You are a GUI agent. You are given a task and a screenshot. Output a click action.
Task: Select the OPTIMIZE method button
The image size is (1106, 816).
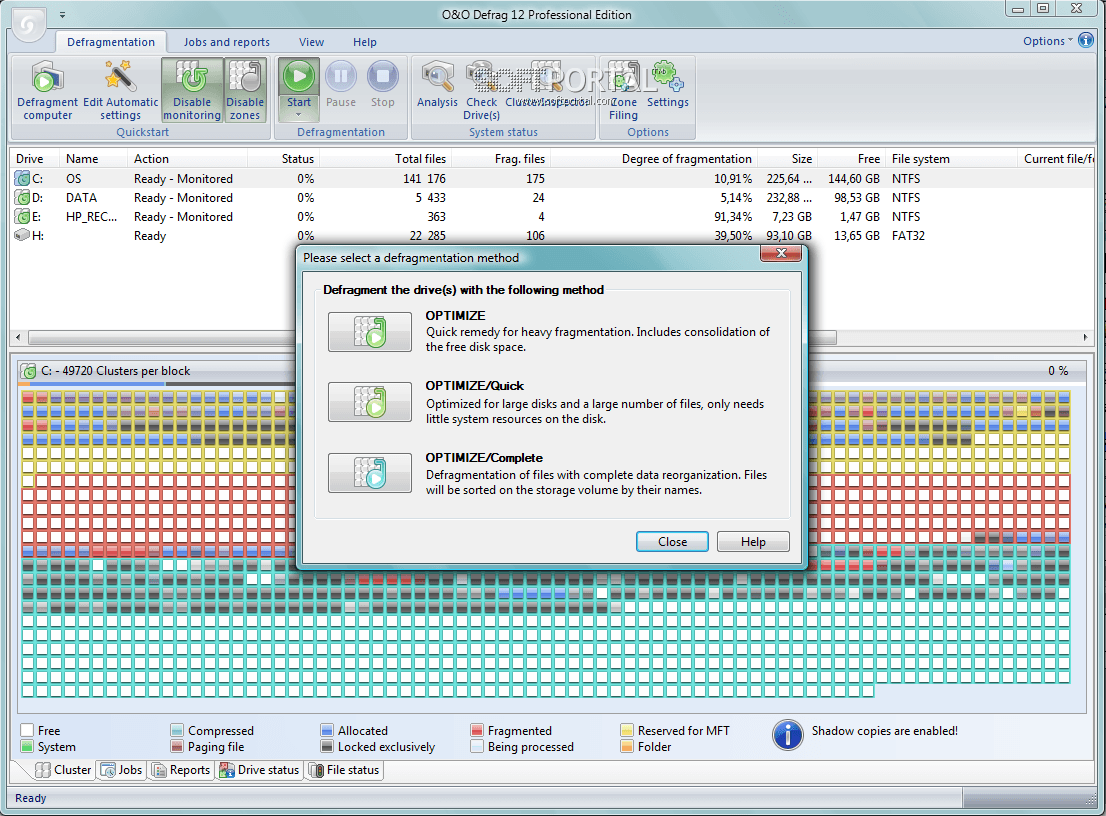(370, 331)
